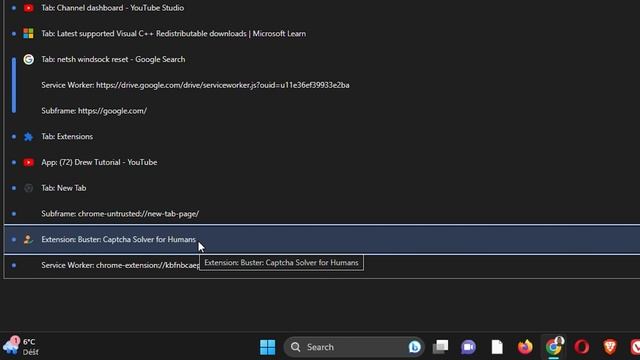Switch to Google Chrome on the taskbar
This screenshot has height=360, width=640.
[553, 347]
